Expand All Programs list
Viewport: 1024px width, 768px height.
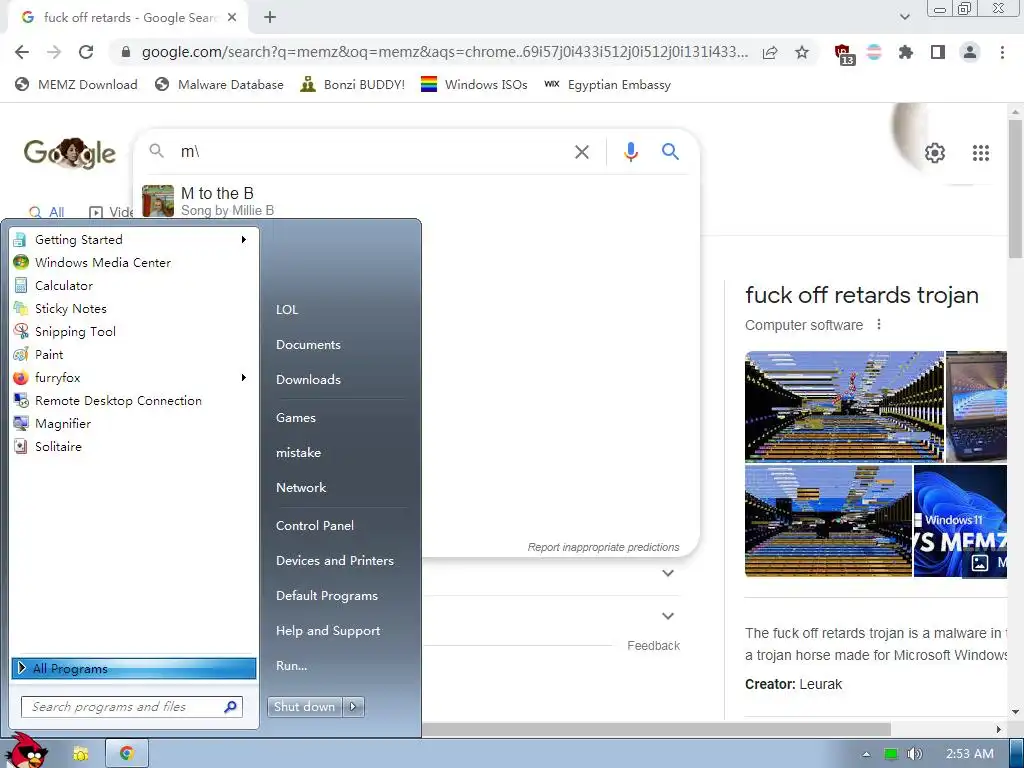click(x=133, y=668)
